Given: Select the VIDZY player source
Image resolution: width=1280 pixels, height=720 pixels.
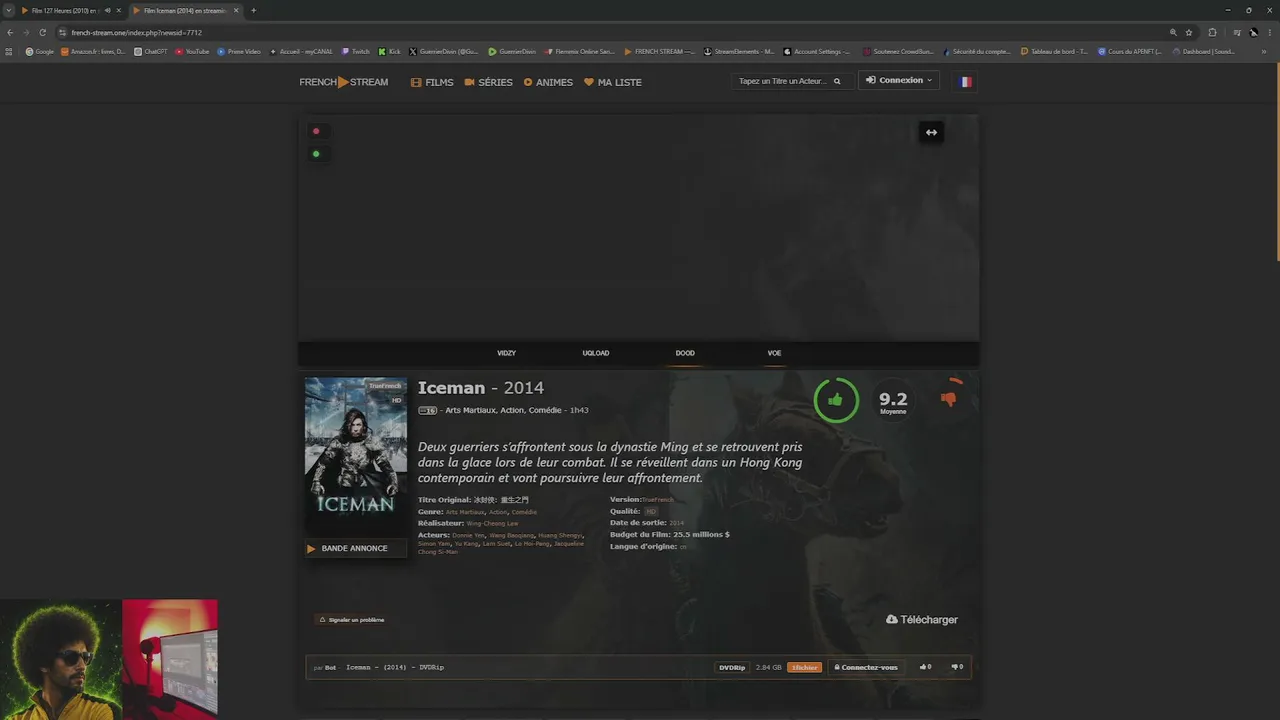Looking at the screenshot, I should click(x=507, y=353).
